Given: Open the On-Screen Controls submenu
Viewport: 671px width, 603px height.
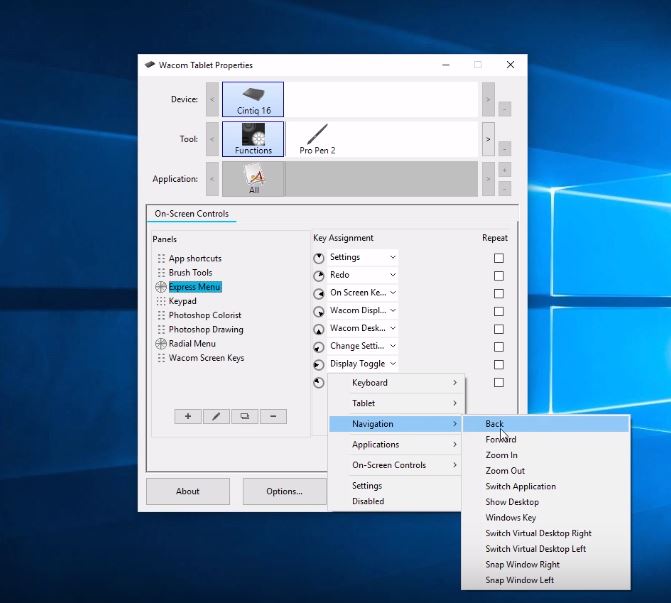Looking at the screenshot, I should (395, 465).
